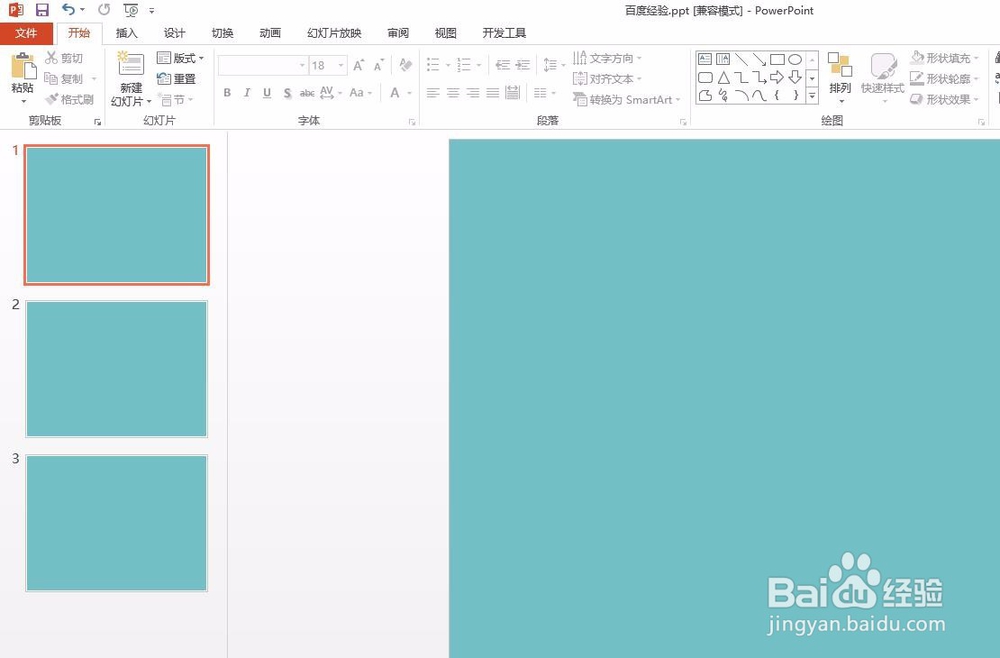Click 转换为 SmartArt button
This screenshot has width=1000, height=658.
click(626, 99)
